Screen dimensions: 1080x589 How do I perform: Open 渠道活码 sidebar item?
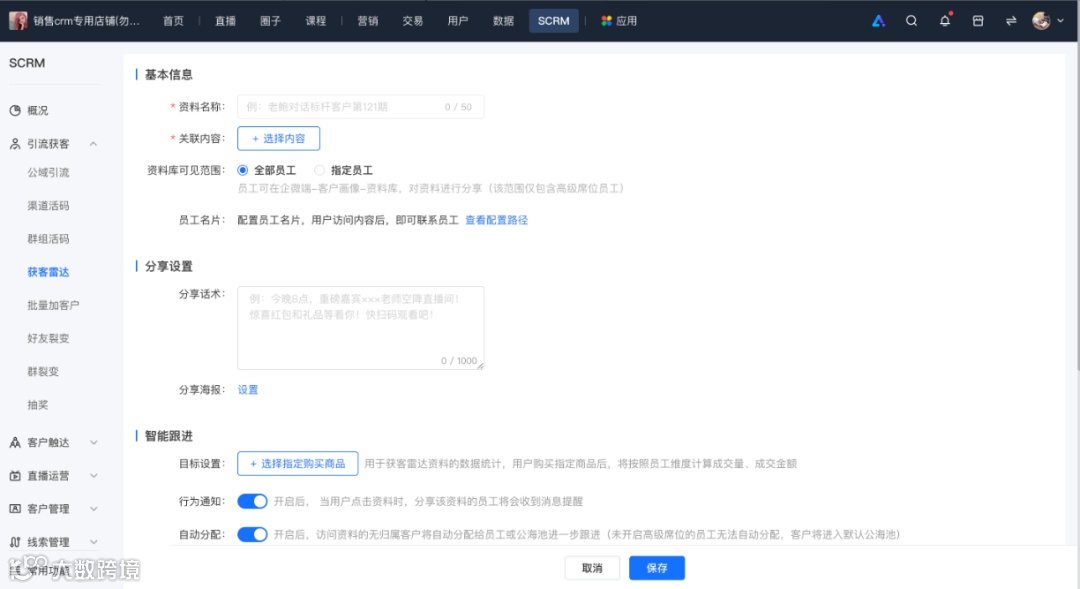48,205
